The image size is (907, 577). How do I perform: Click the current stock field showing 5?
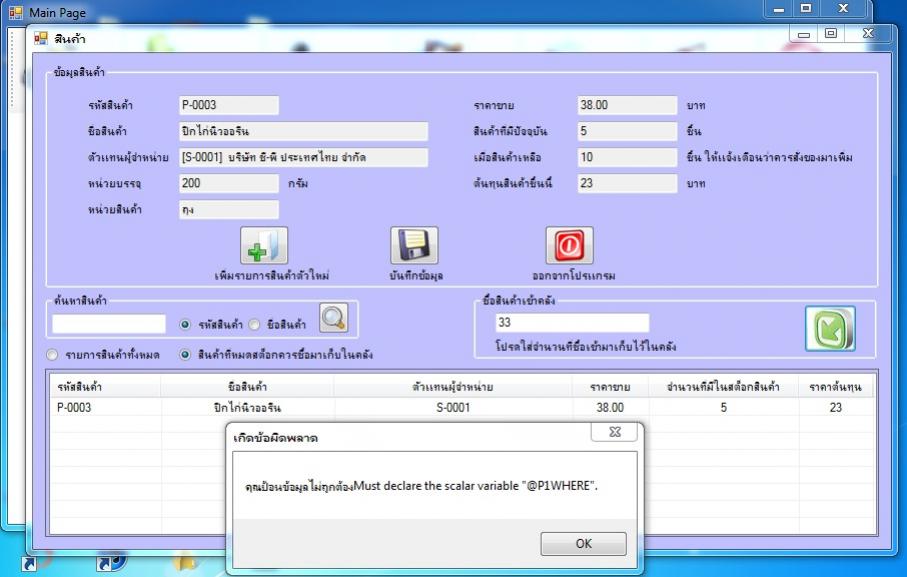pyautogui.click(x=627, y=131)
